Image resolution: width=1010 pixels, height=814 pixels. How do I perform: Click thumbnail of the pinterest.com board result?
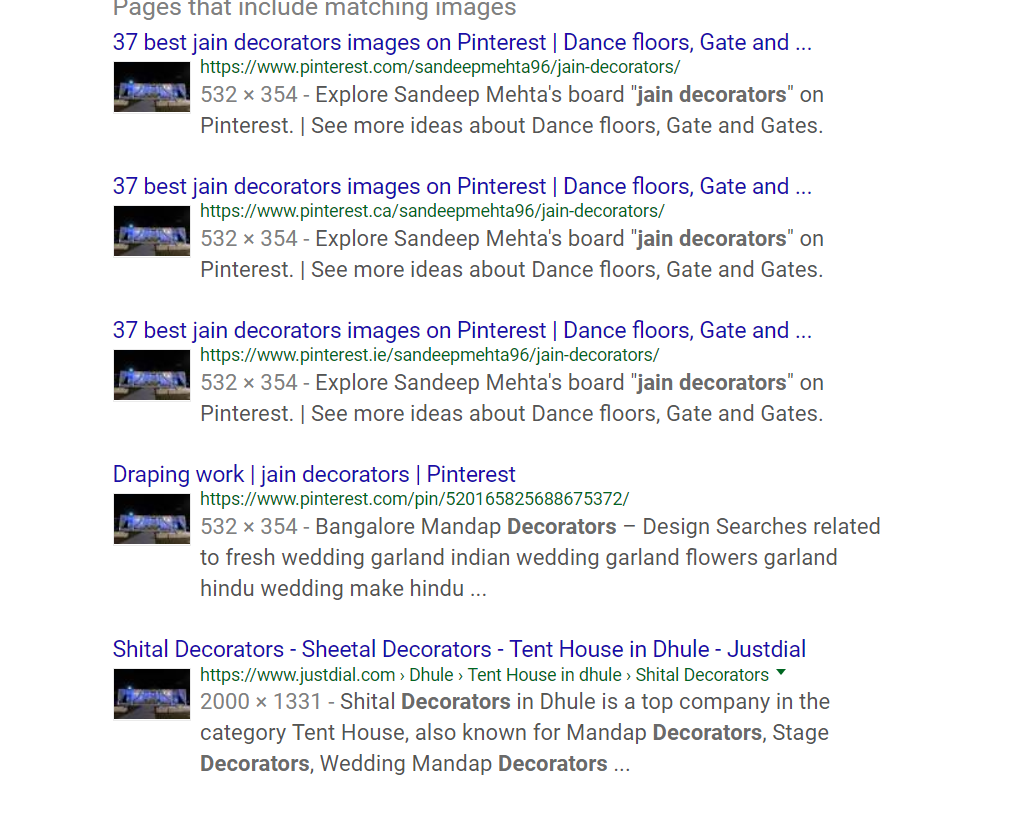[152, 87]
